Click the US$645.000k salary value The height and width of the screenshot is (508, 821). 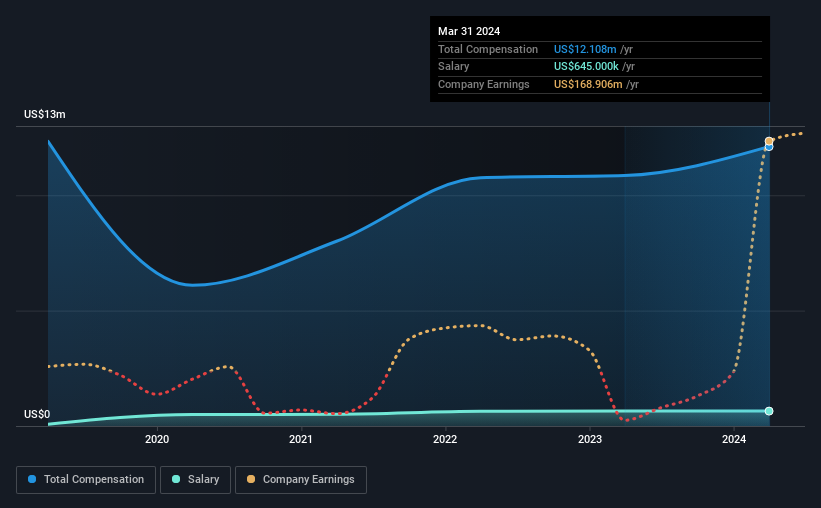tap(586, 67)
